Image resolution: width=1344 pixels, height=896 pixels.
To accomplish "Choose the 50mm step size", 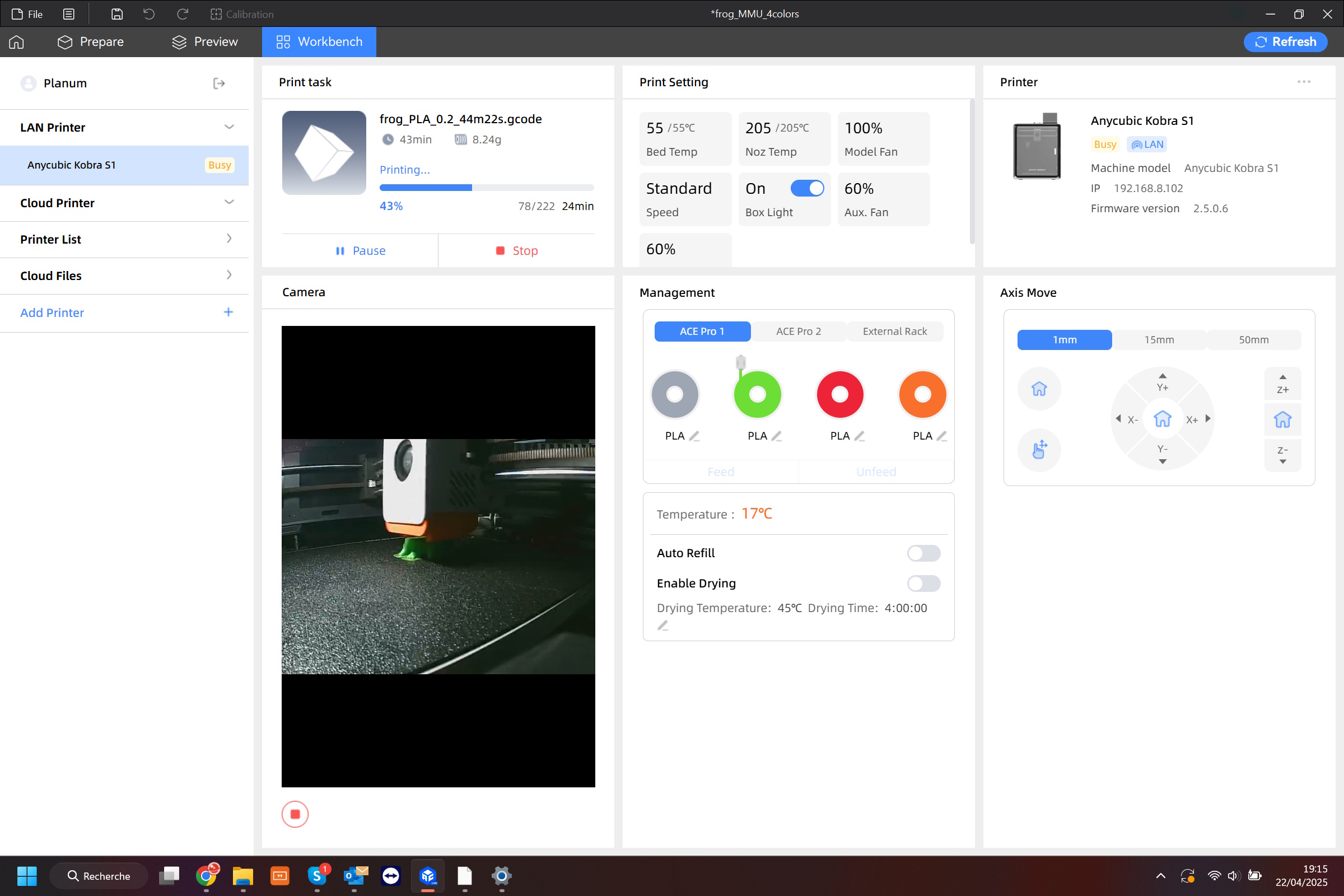I will (x=1254, y=340).
